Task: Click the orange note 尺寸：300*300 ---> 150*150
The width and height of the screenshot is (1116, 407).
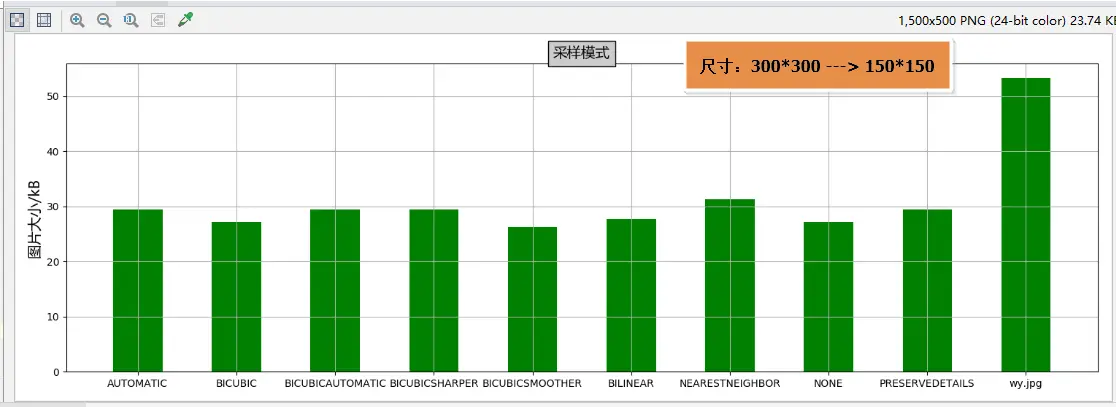Action: click(817, 65)
